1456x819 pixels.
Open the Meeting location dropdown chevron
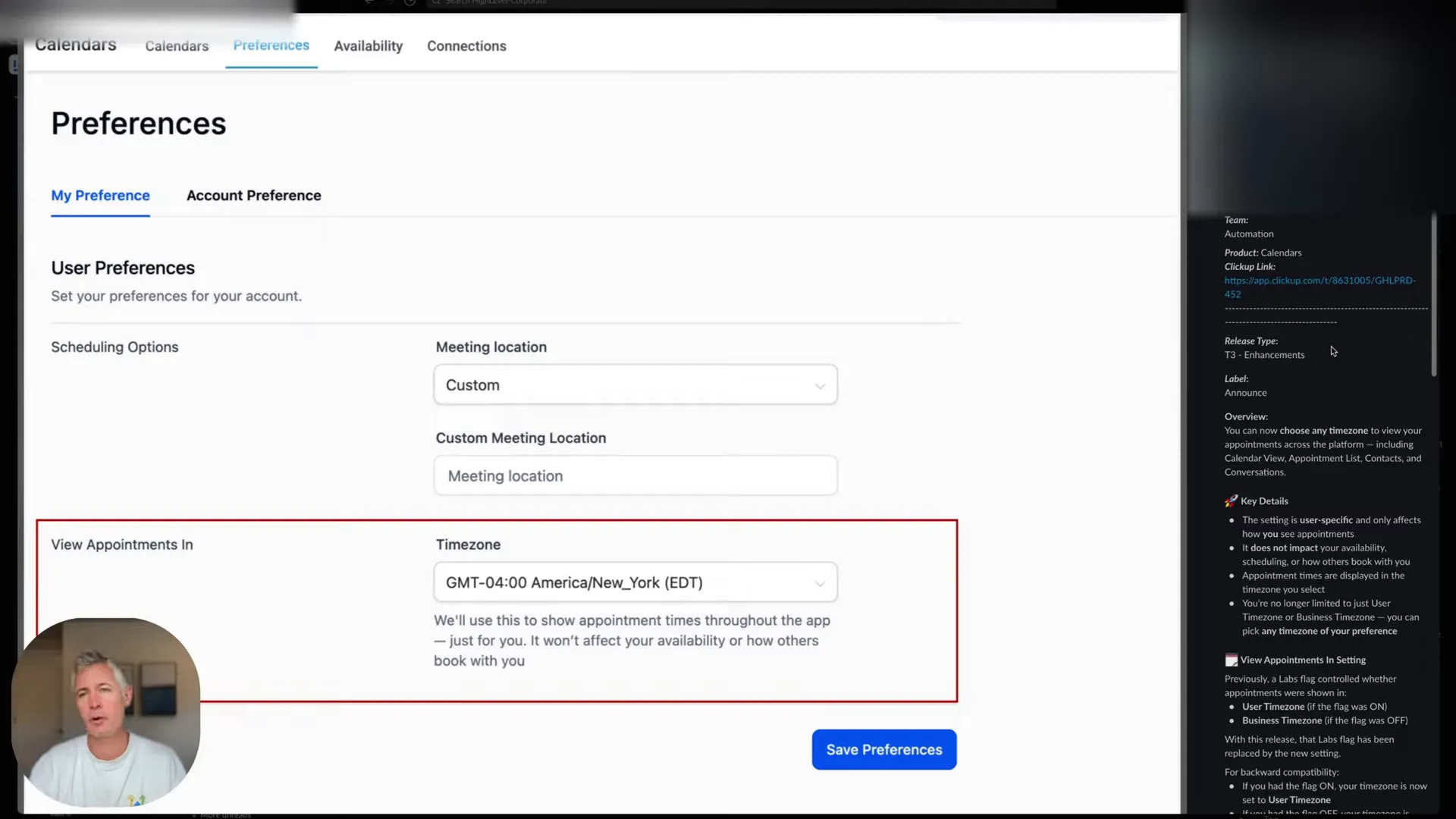coord(820,386)
